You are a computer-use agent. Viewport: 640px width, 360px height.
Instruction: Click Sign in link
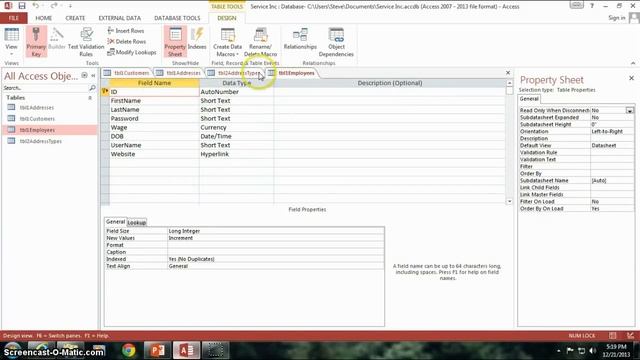coord(616,18)
